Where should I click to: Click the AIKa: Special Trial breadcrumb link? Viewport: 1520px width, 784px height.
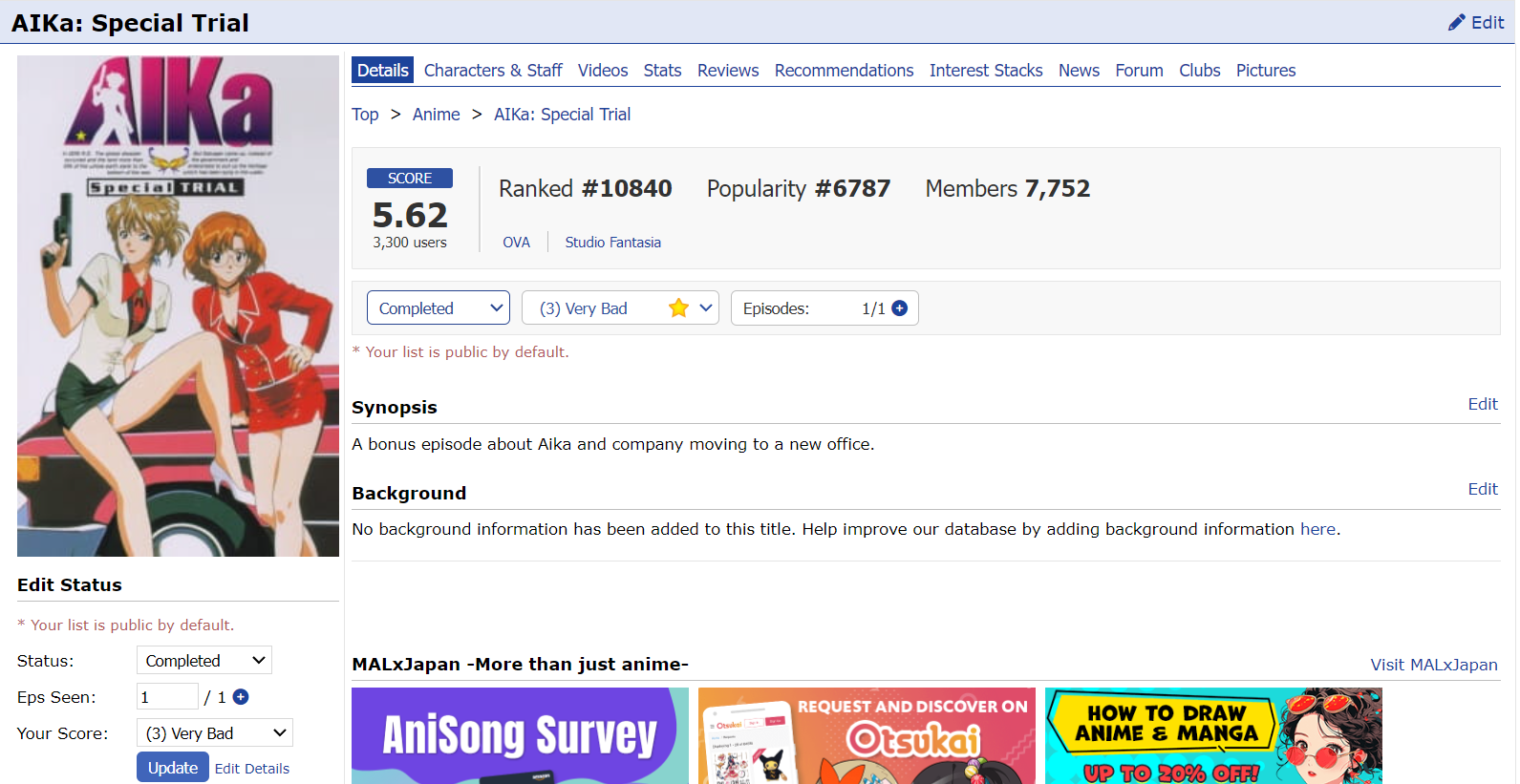(562, 114)
